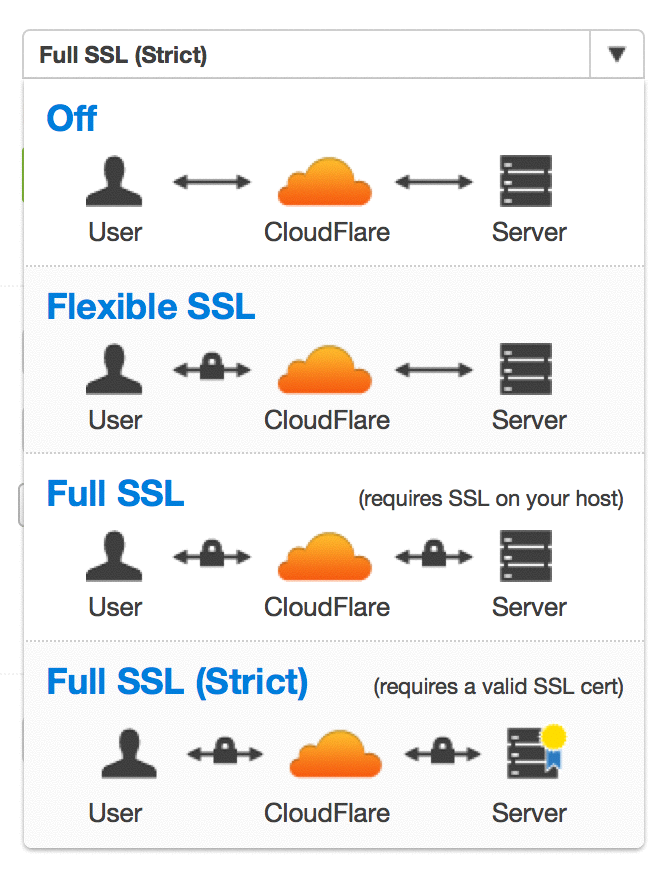The image size is (668, 878).
Task: Click "User" label in Flexible SSL row
Action: [x=115, y=421]
